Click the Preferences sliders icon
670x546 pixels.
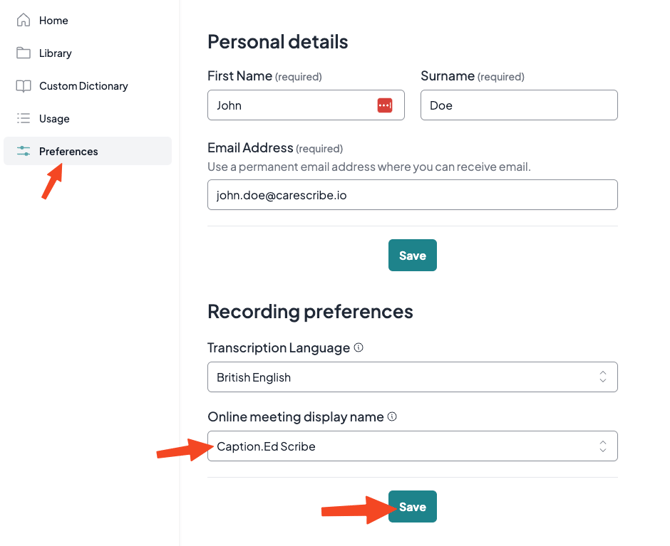[x=24, y=151]
